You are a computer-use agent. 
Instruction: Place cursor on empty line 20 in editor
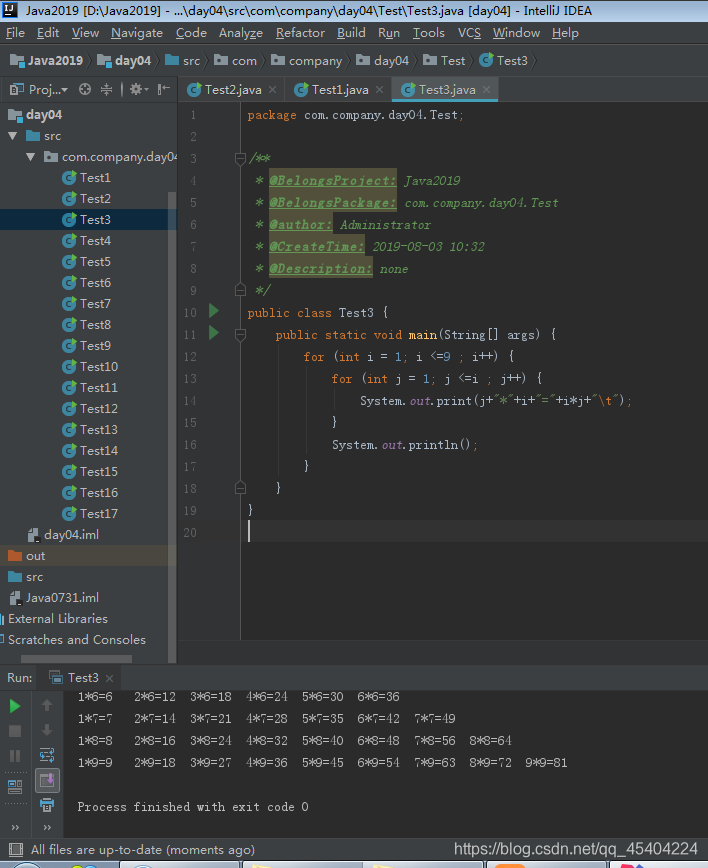click(474, 532)
